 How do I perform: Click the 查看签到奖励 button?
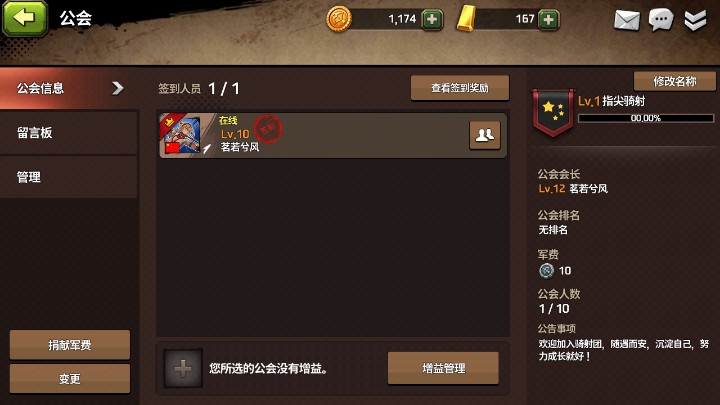tap(460, 88)
